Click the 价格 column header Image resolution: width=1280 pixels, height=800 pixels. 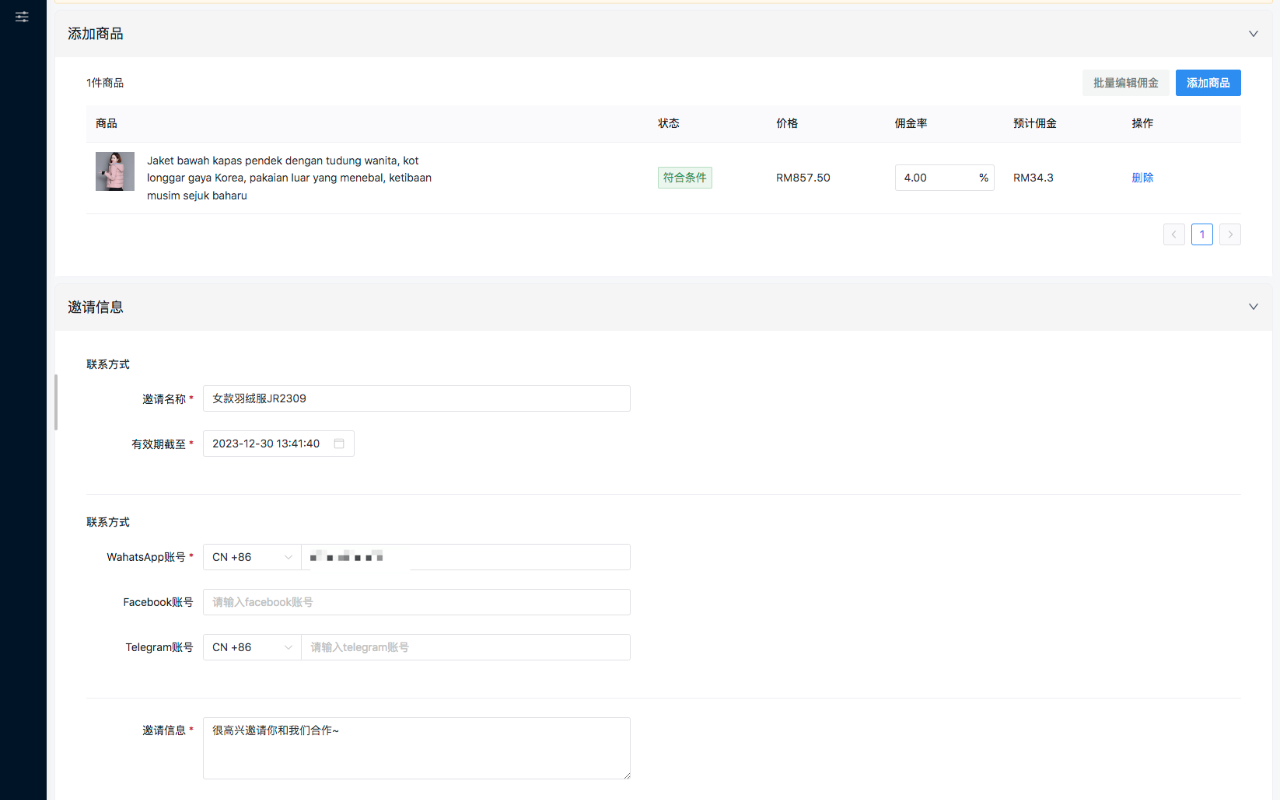[x=787, y=124]
